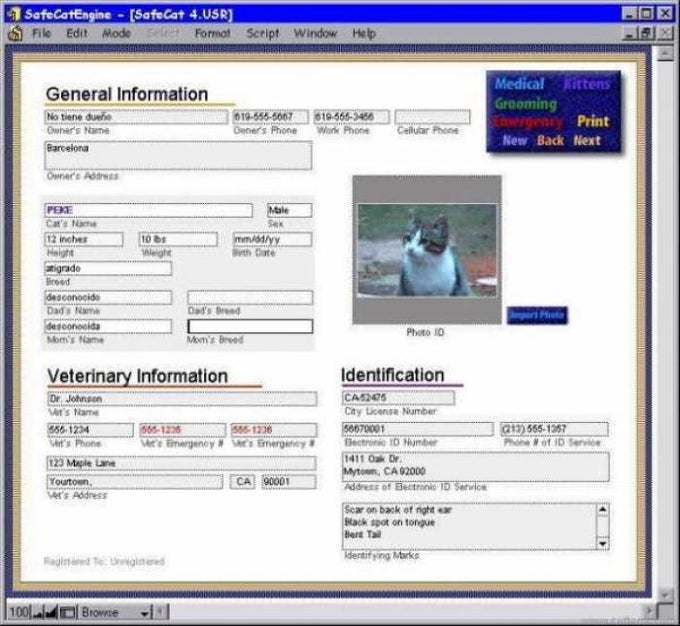Screen dimensions: 680x626
Task: Click Identifying Marks scroll down arrow
Action: pyautogui.click(x=603, y=544)
